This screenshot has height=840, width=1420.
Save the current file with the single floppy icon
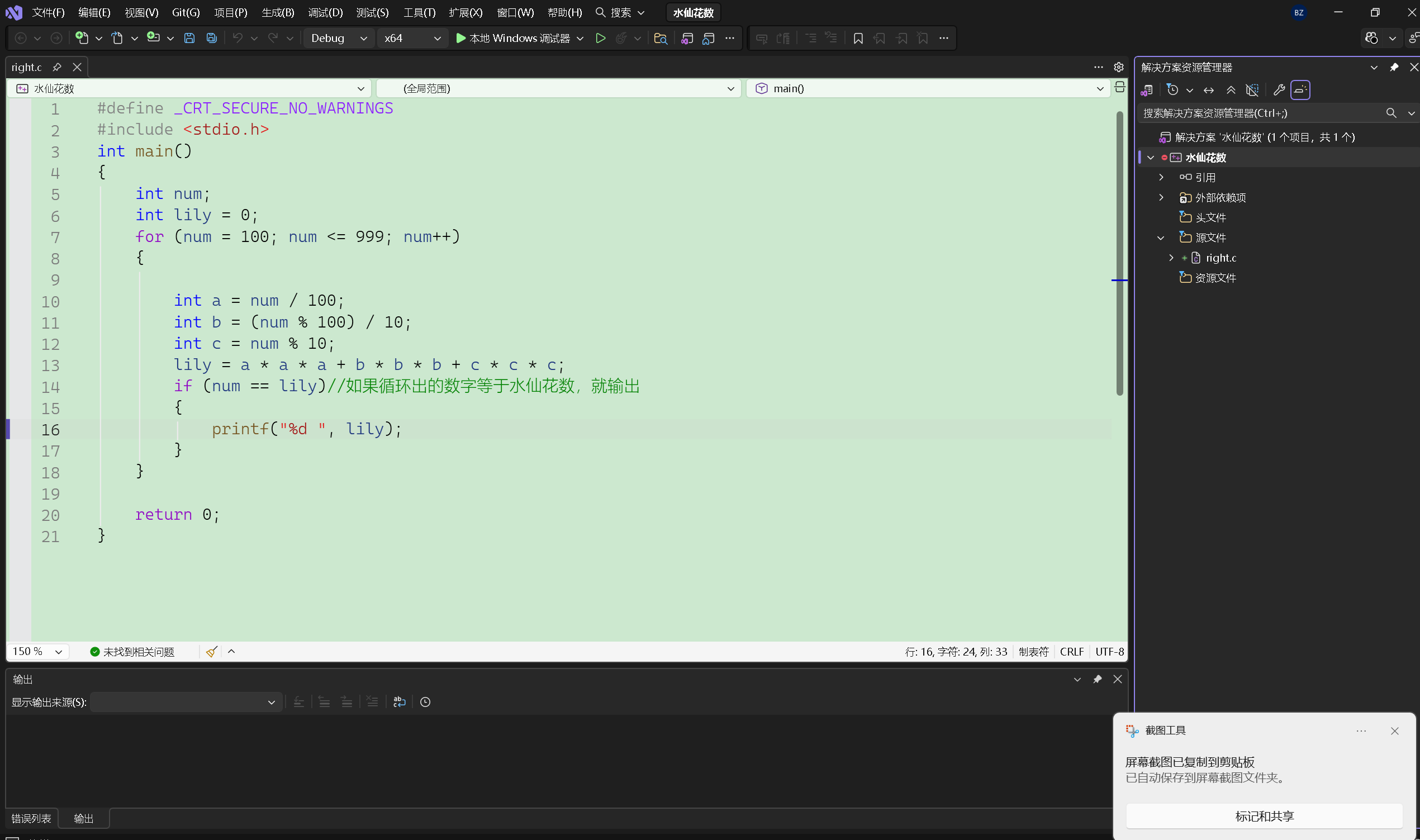click(x=189, y=38)
